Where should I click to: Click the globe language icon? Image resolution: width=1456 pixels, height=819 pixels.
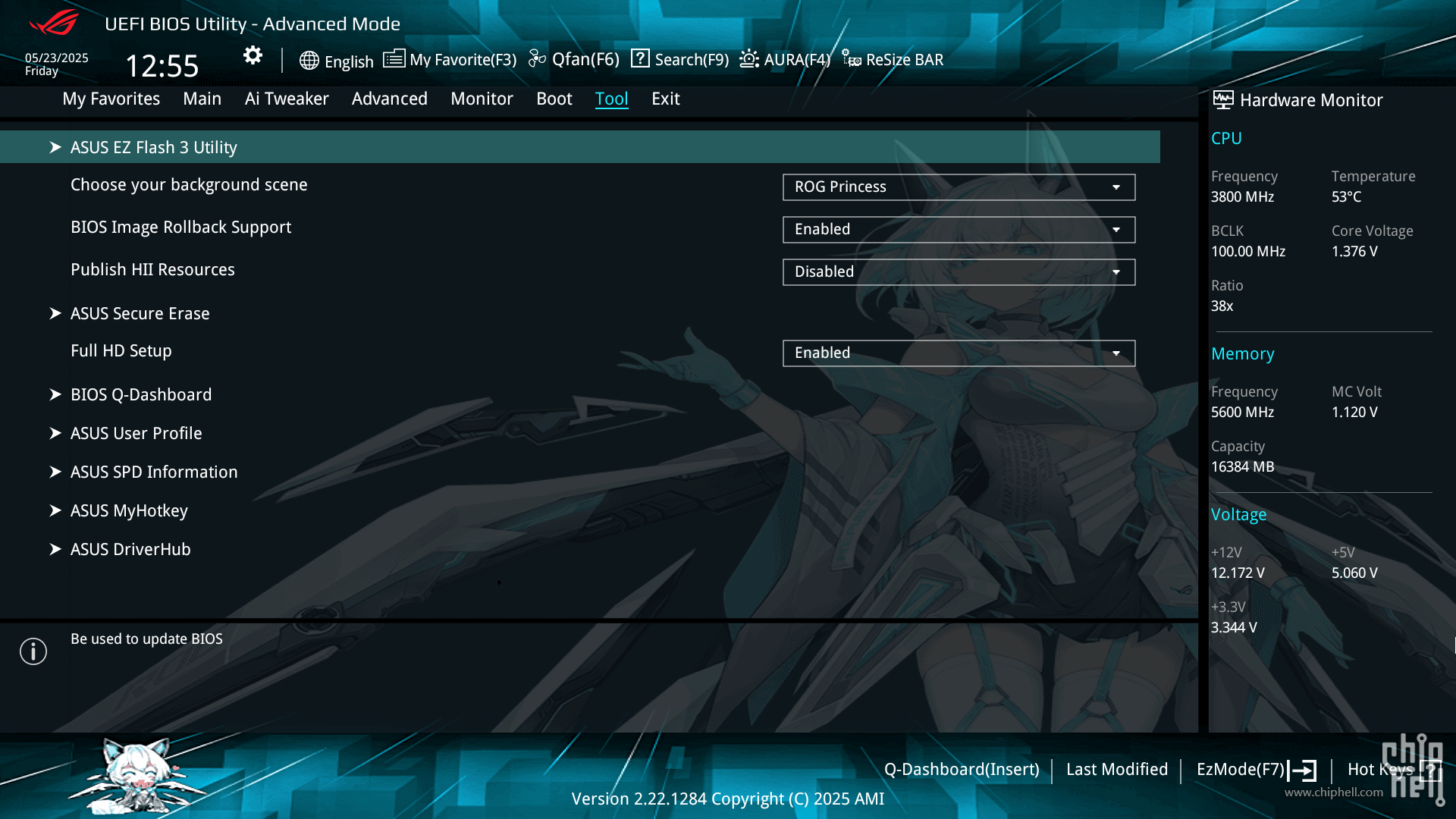(x=309, y=61)
